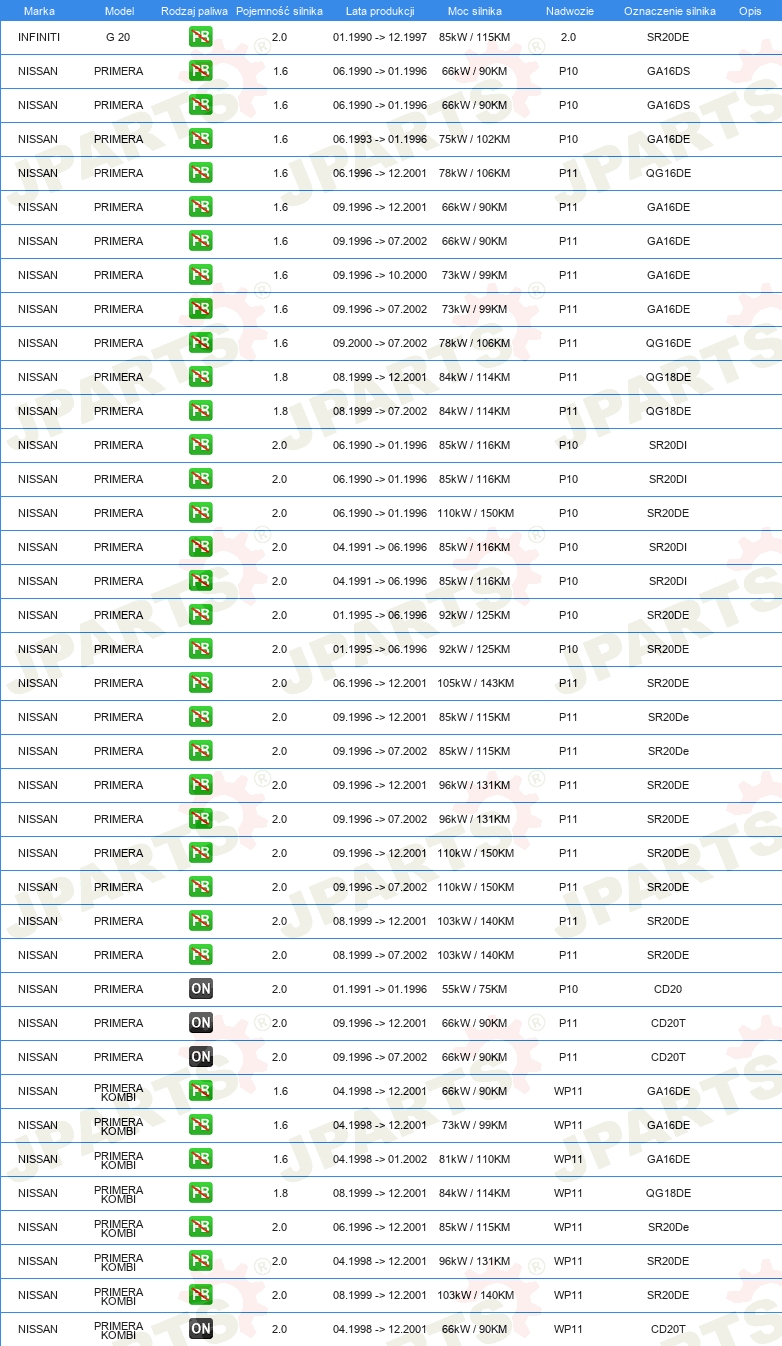Click the 55kW / 75KM power cell

pyautogui.click(x=475, y=989)
